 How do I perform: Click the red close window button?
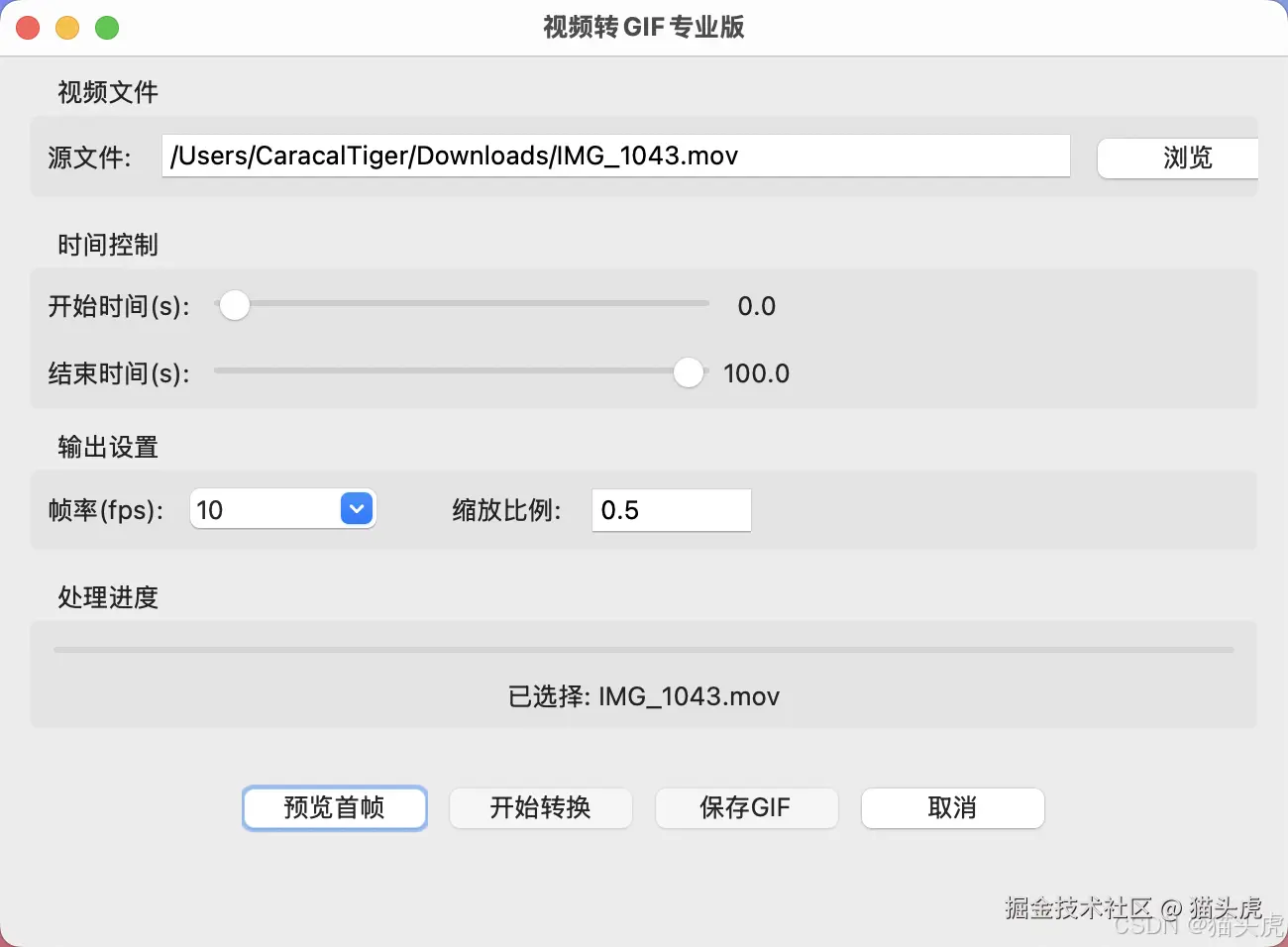(28, 28)
